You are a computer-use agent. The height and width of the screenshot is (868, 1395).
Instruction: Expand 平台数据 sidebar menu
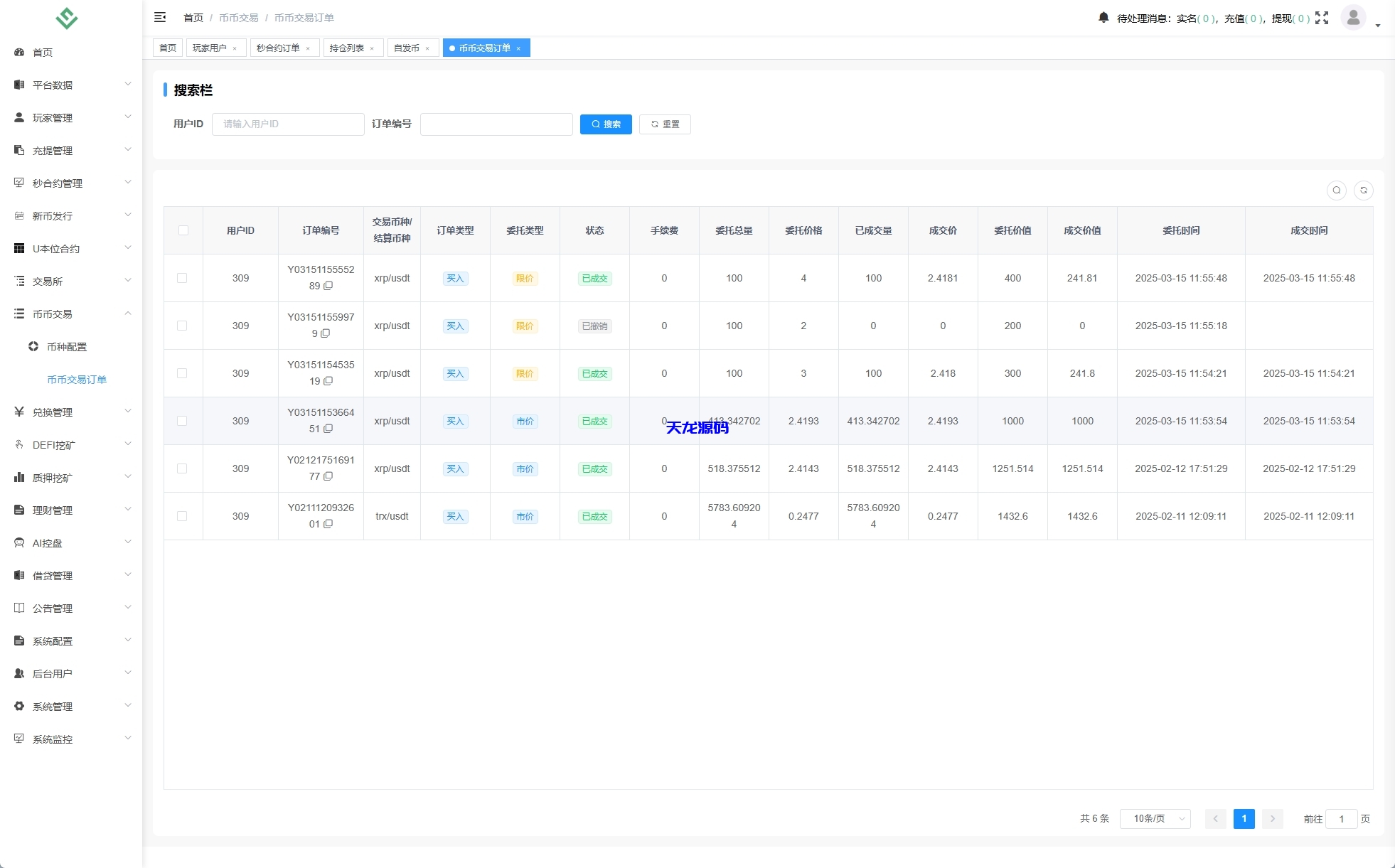coord(71,85)
